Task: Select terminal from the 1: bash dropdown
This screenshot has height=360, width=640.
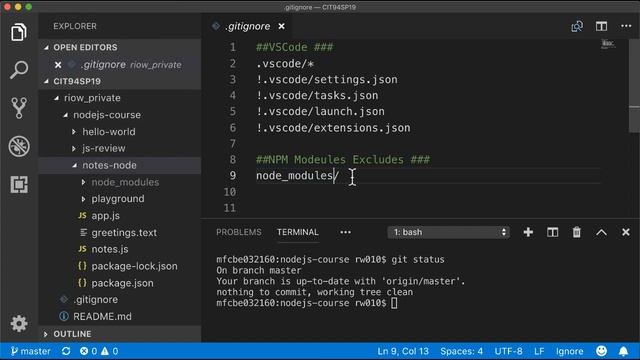Action: [x=448, y=232]
